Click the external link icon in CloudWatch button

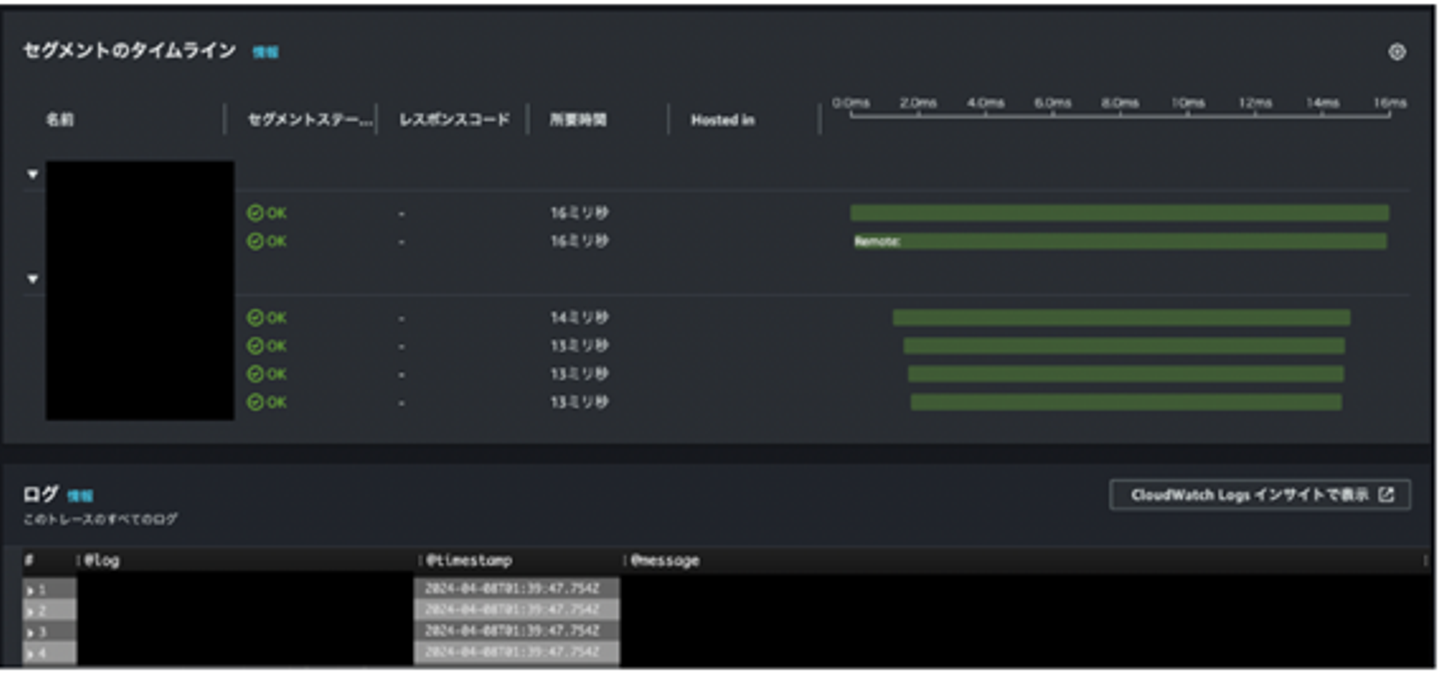click(1386, 495)
